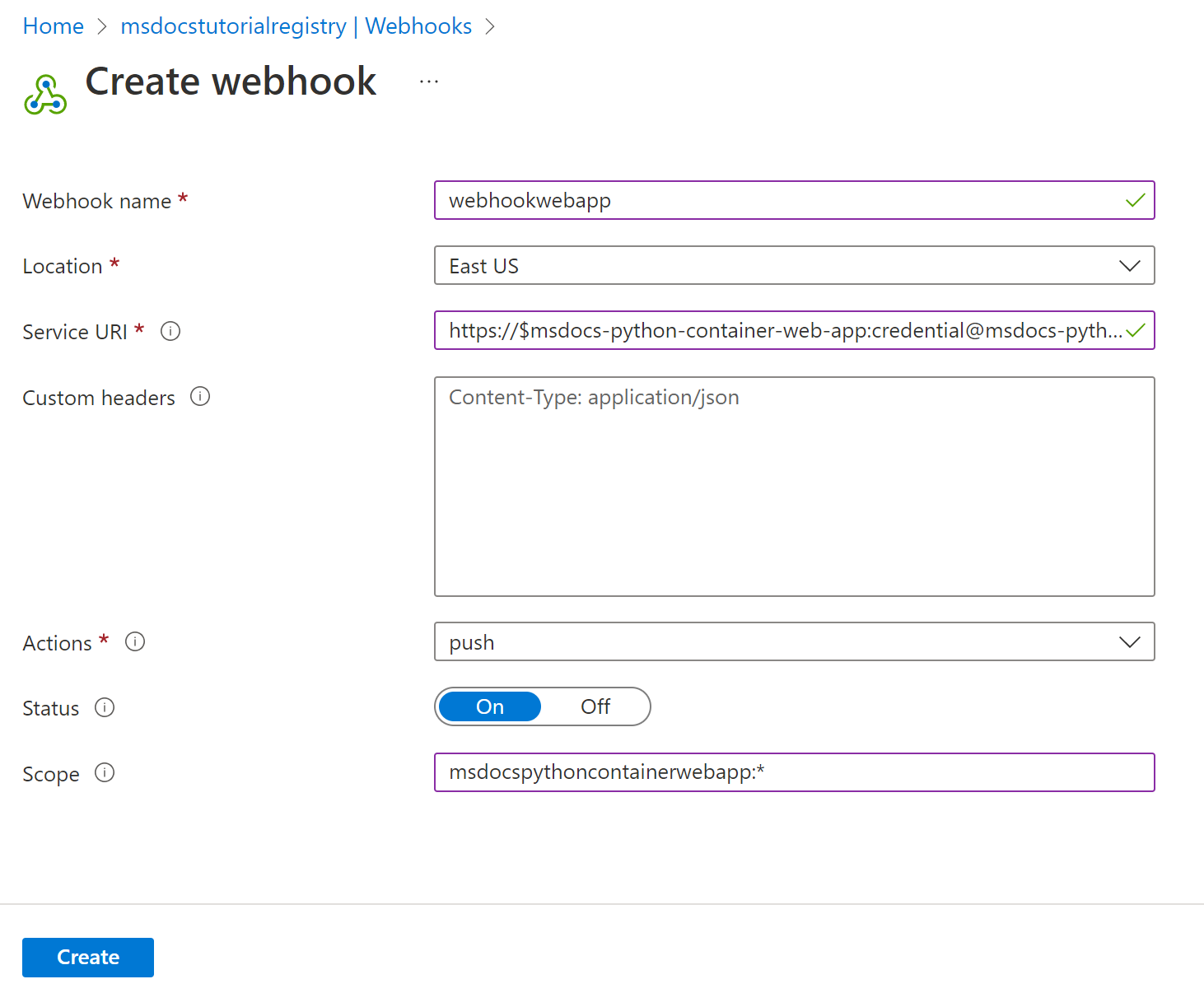This screenshot has height=993, width=1204.
Task: Click inside the Custom headers text area
Action: coord(795,486)
